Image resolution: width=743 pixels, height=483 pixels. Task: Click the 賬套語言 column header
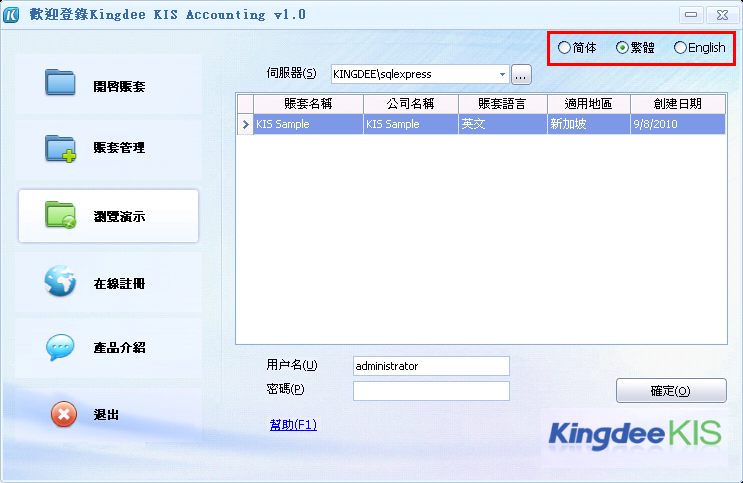pos(503,104)
